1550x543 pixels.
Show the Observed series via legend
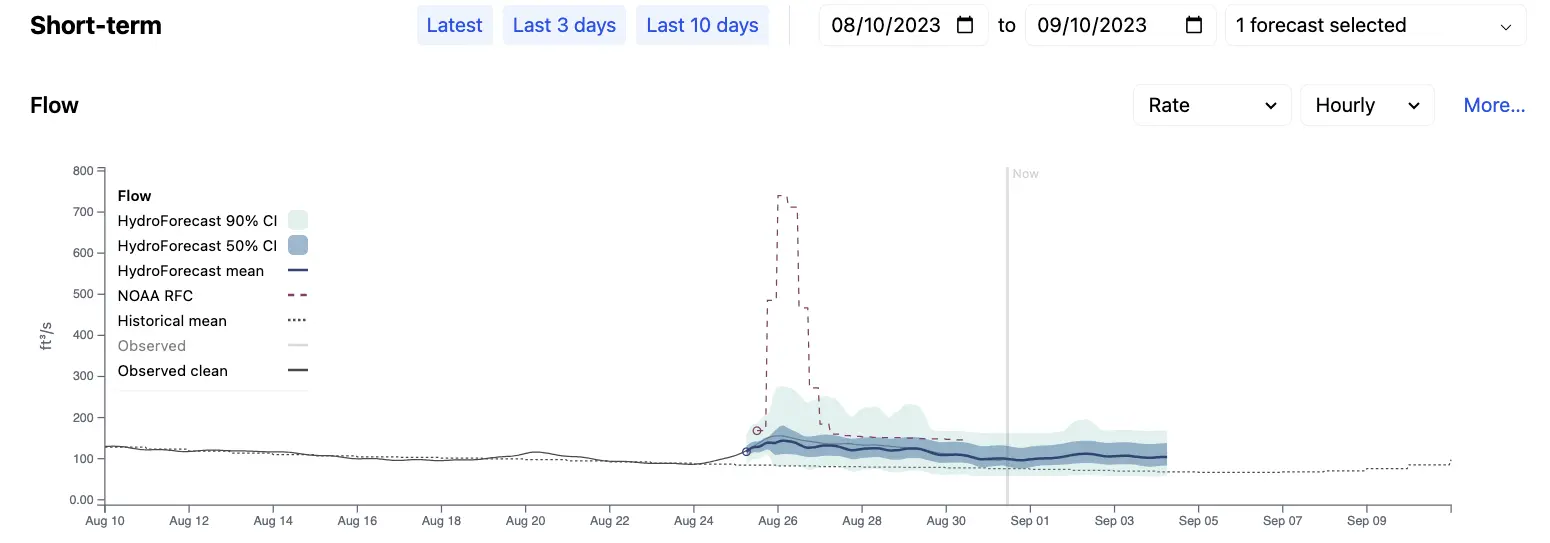pos(212,345)
